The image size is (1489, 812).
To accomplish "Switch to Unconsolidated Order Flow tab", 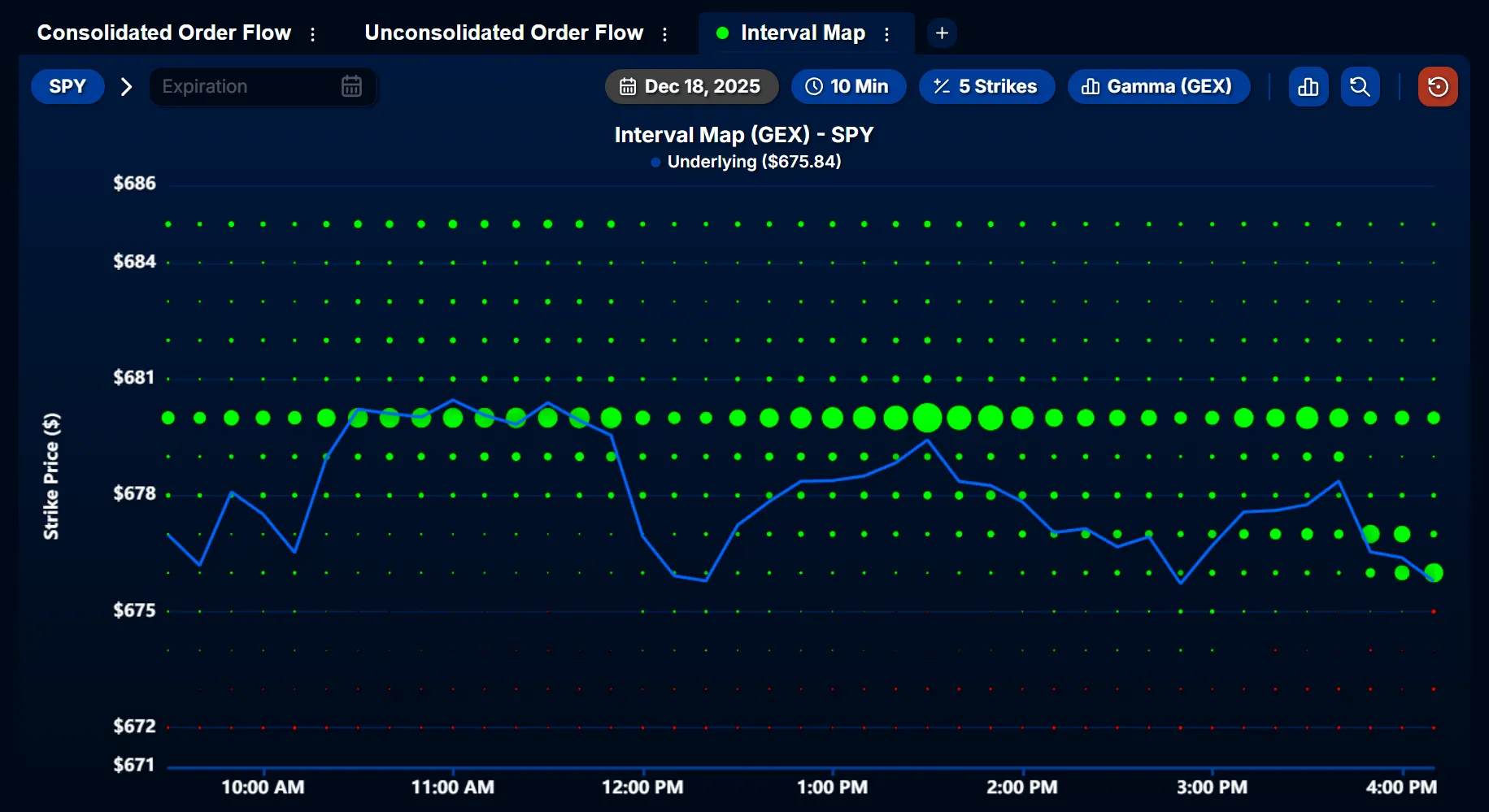I will pyautogui.click(x=503, y=33).
